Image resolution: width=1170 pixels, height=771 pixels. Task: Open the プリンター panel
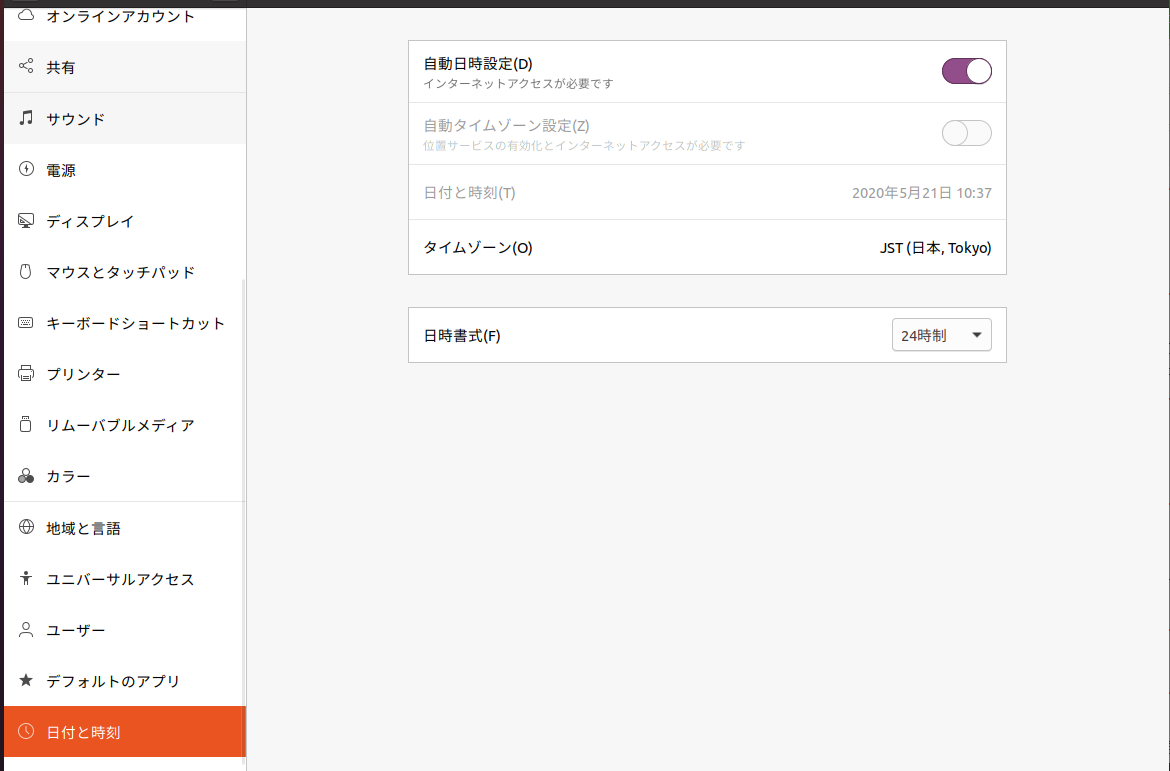125,374
